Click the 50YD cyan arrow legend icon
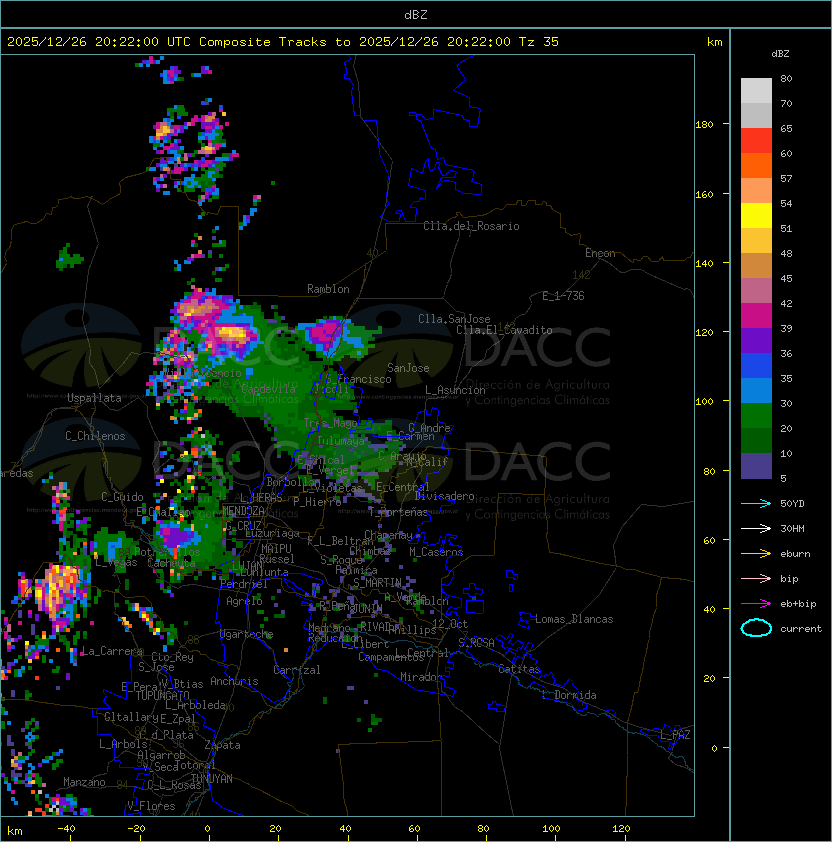The image size is (832, 842). (756, 504)
